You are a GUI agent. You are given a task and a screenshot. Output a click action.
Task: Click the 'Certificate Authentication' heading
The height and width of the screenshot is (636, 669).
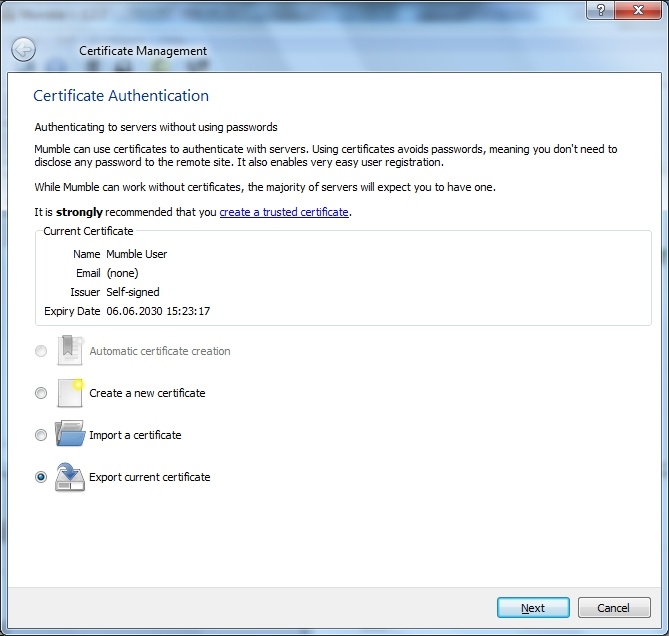[121, 96]
